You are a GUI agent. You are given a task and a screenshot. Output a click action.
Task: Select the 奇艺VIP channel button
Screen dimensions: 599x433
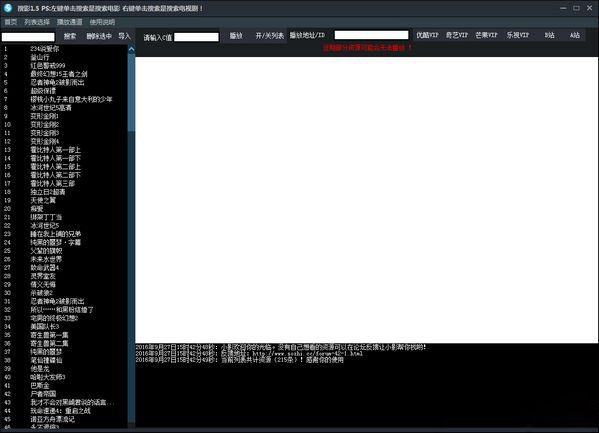pyautogui.click(x=457, y=35)
